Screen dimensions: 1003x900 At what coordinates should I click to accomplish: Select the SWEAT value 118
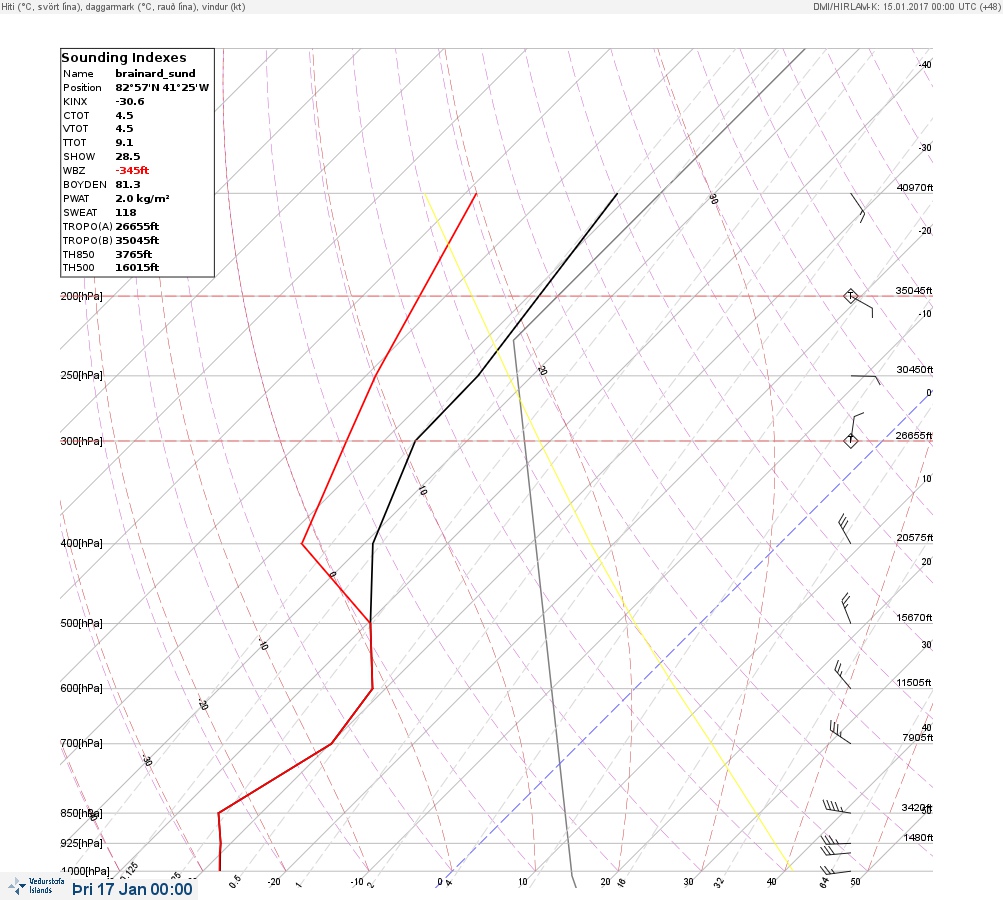125,212
